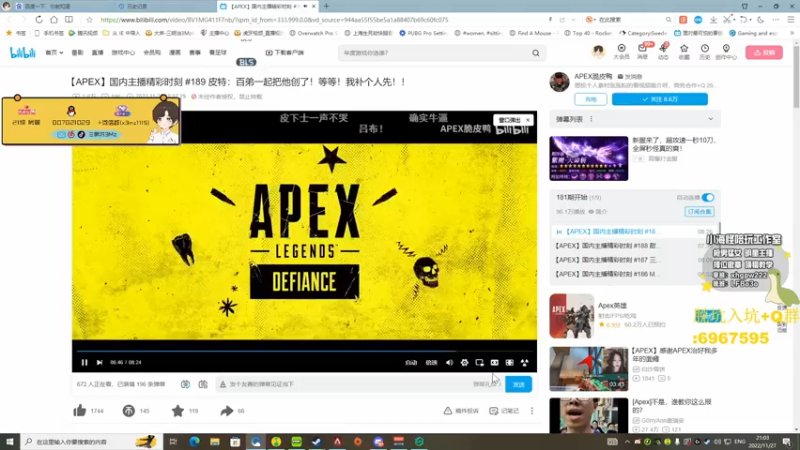Viewport: 800px width, 450px height.
Task: Open the 直播 navigation item
Action: (x=97, y=53)
